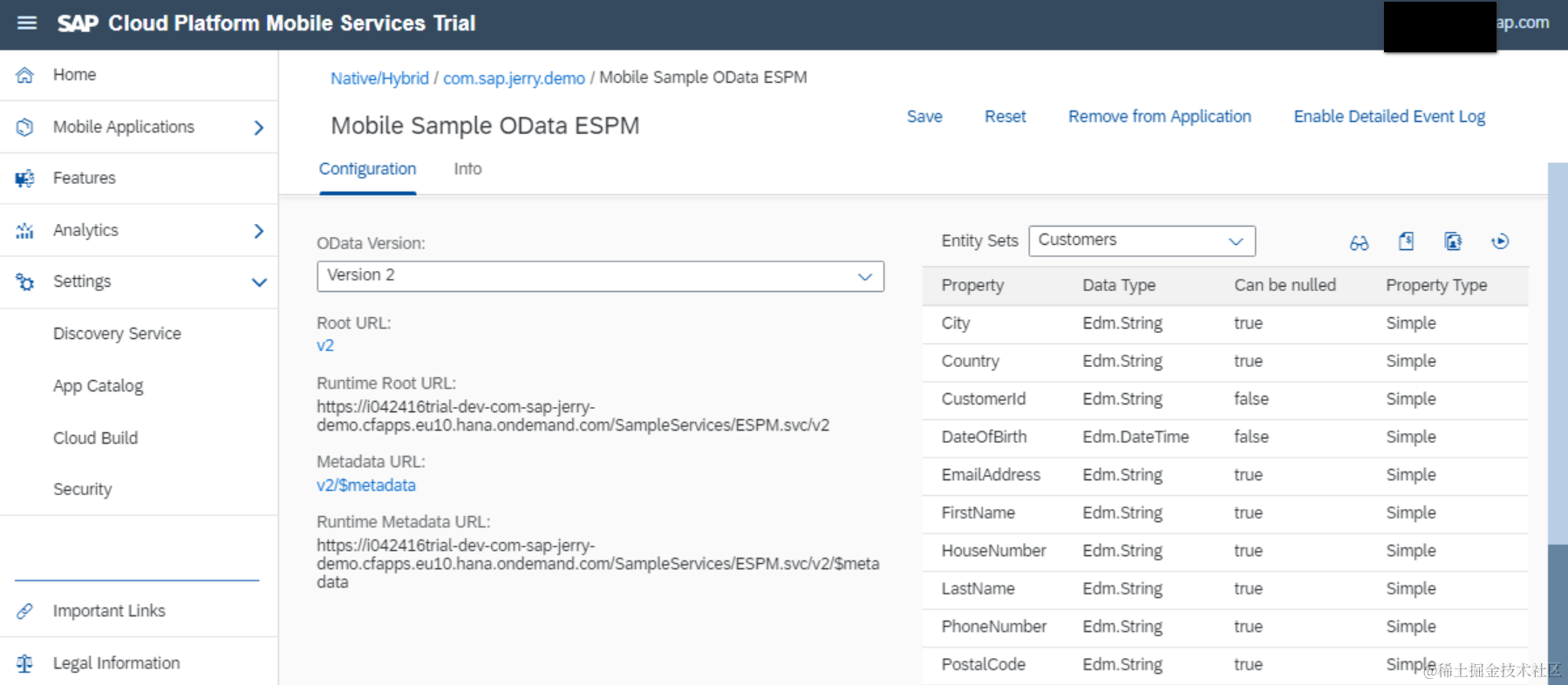
Task: Click the Important Links chain icon
Action: pyautogui.click(x=25, y=611)
